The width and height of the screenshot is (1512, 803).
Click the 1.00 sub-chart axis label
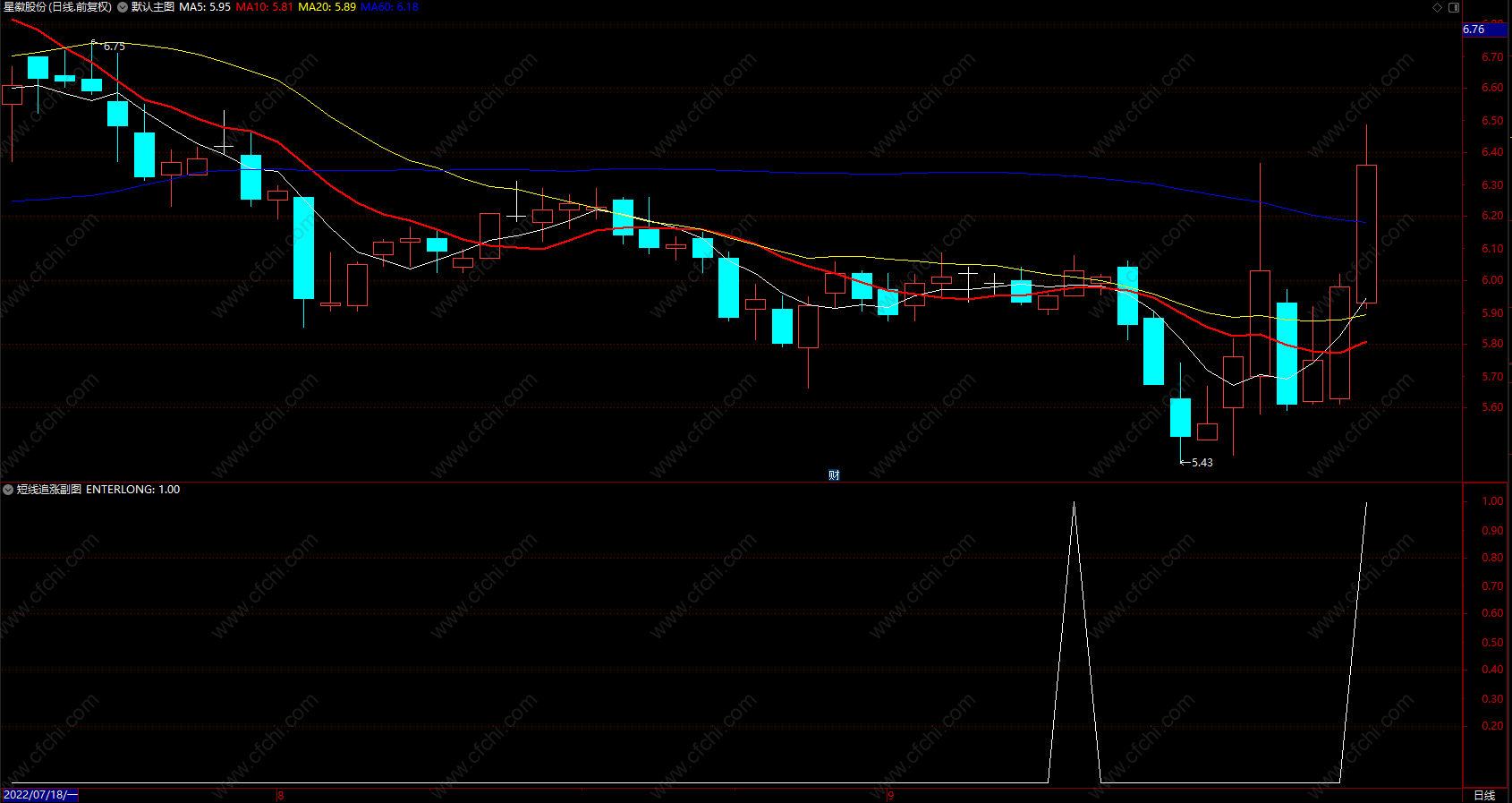tap(1492, 501)
